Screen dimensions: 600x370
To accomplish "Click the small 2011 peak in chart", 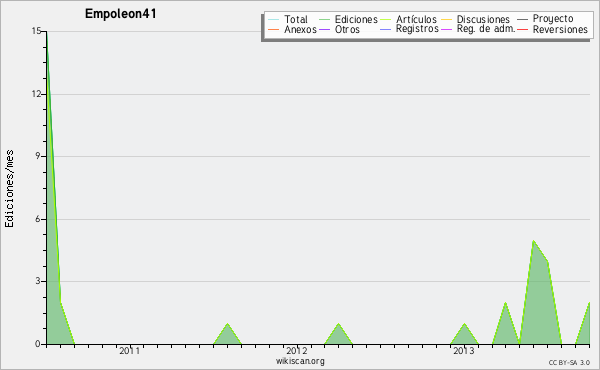I will coord(227,335).
